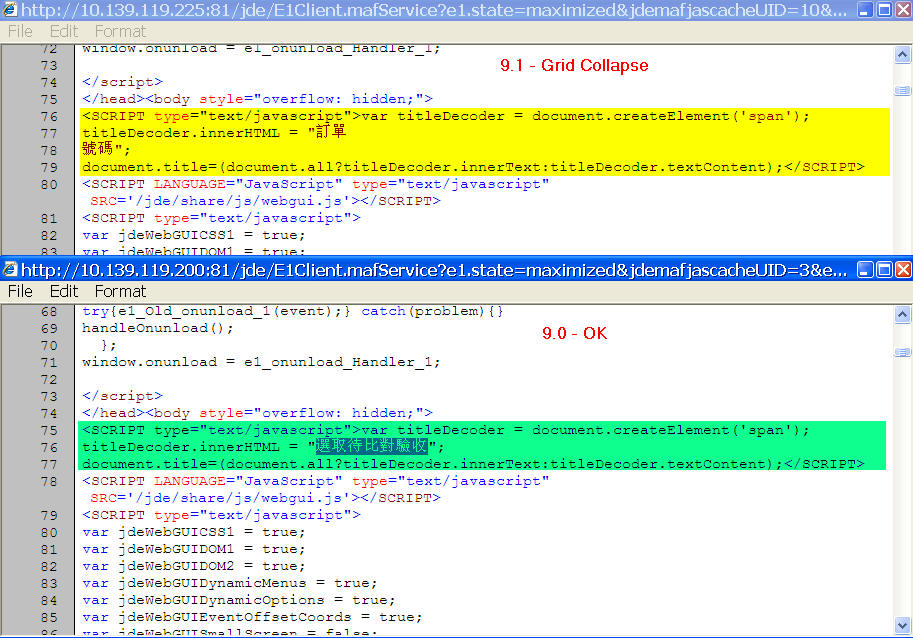Click selected Chinese title text on line 76

[x=371, y=446]
